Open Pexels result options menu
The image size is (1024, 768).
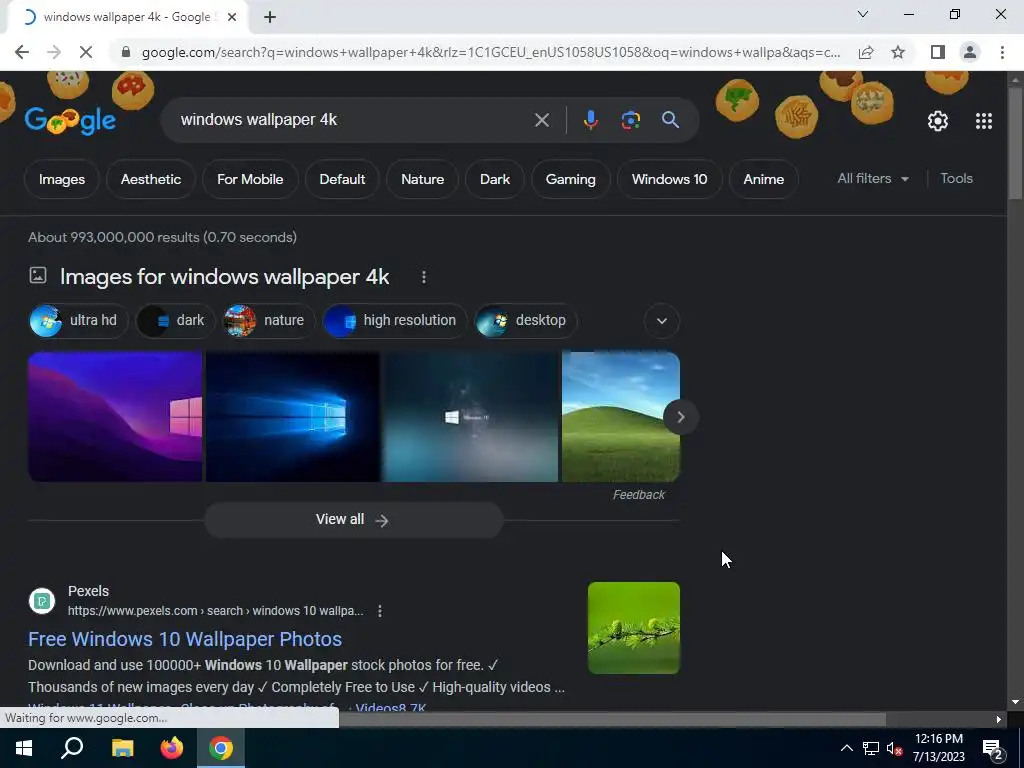coord(379,611)
